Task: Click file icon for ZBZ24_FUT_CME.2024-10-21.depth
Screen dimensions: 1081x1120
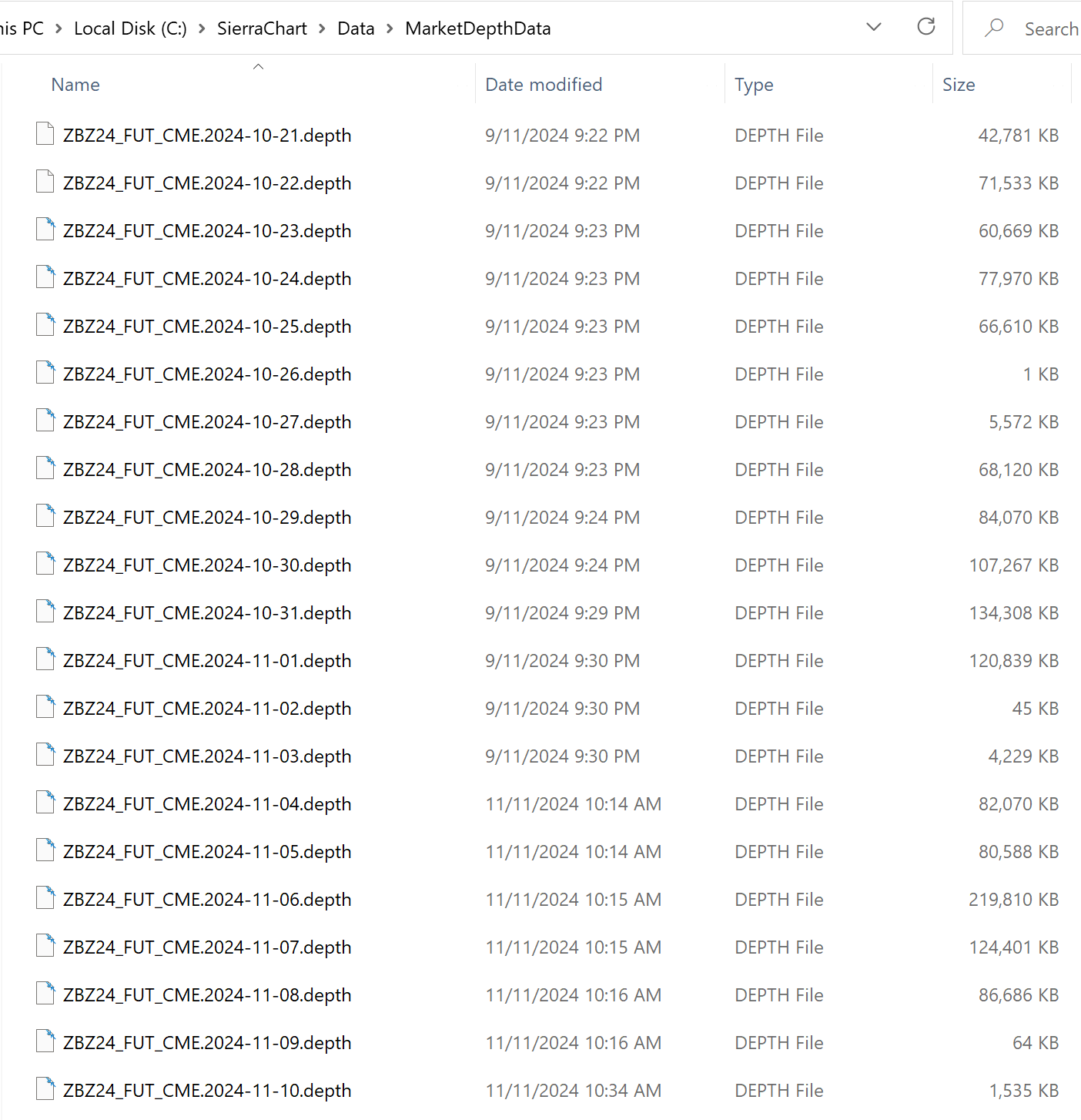Action: [x=45, y=134]
